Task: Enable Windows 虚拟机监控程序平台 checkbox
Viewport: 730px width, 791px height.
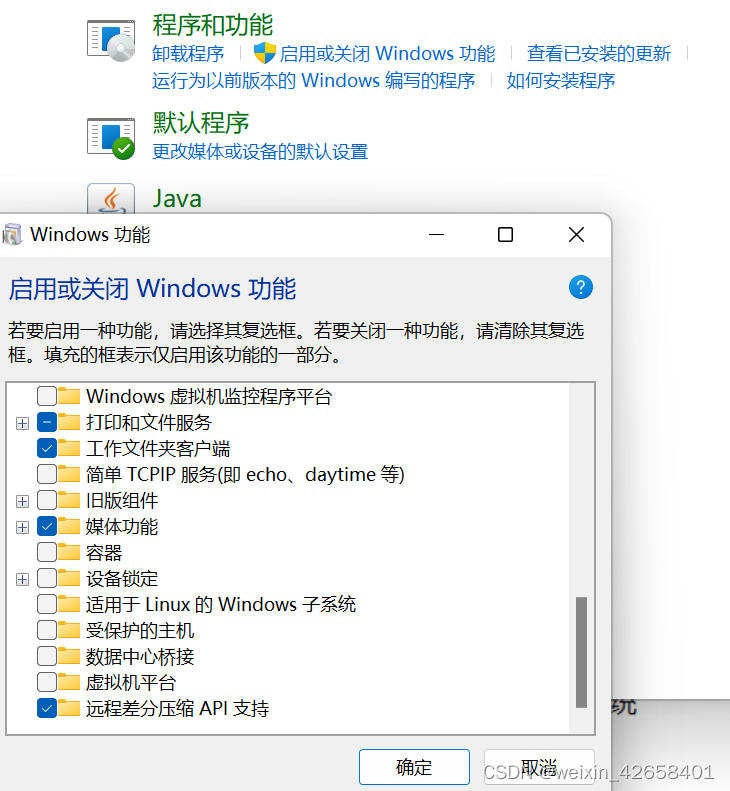Action: pyautogui.click(x=46, y=396)
